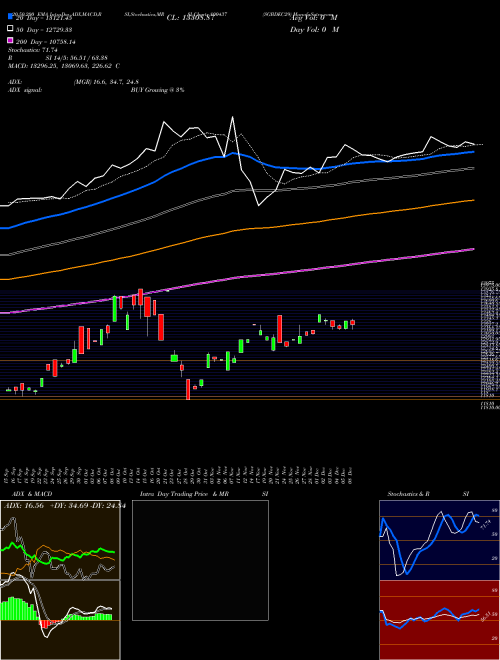The width and height of the screenshot is (500, 660).
Task: Click the 'BUY Growing @ 3%' ADX signal
Action: (x=157, y=90)
